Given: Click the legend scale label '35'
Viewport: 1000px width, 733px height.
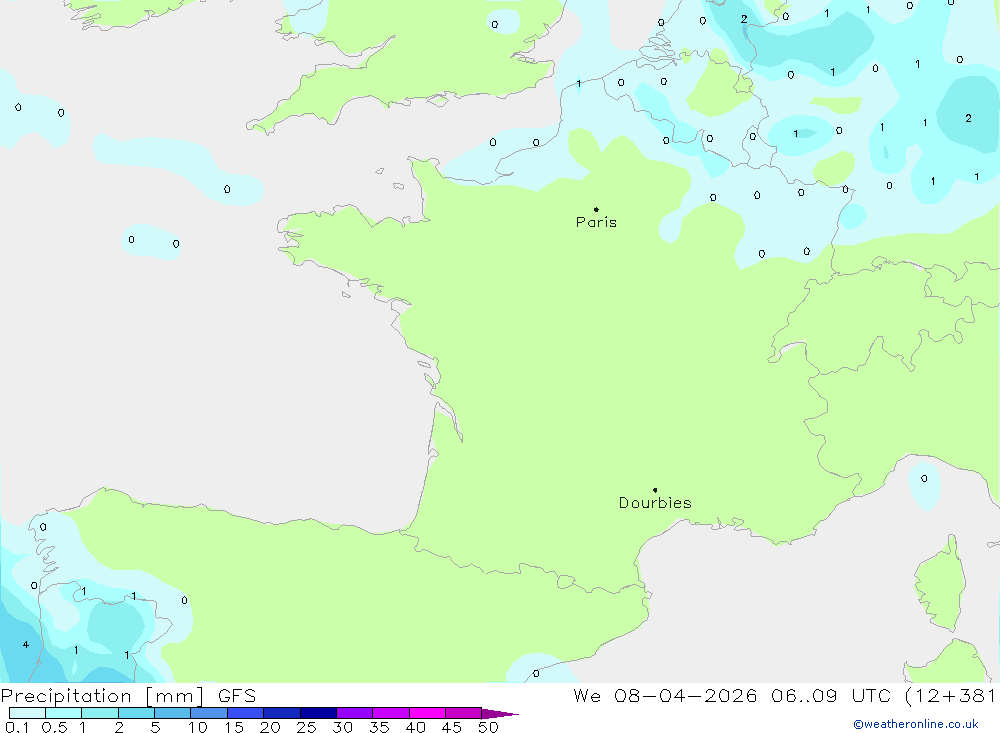Looking at the screenshot, I should (379, 727).
